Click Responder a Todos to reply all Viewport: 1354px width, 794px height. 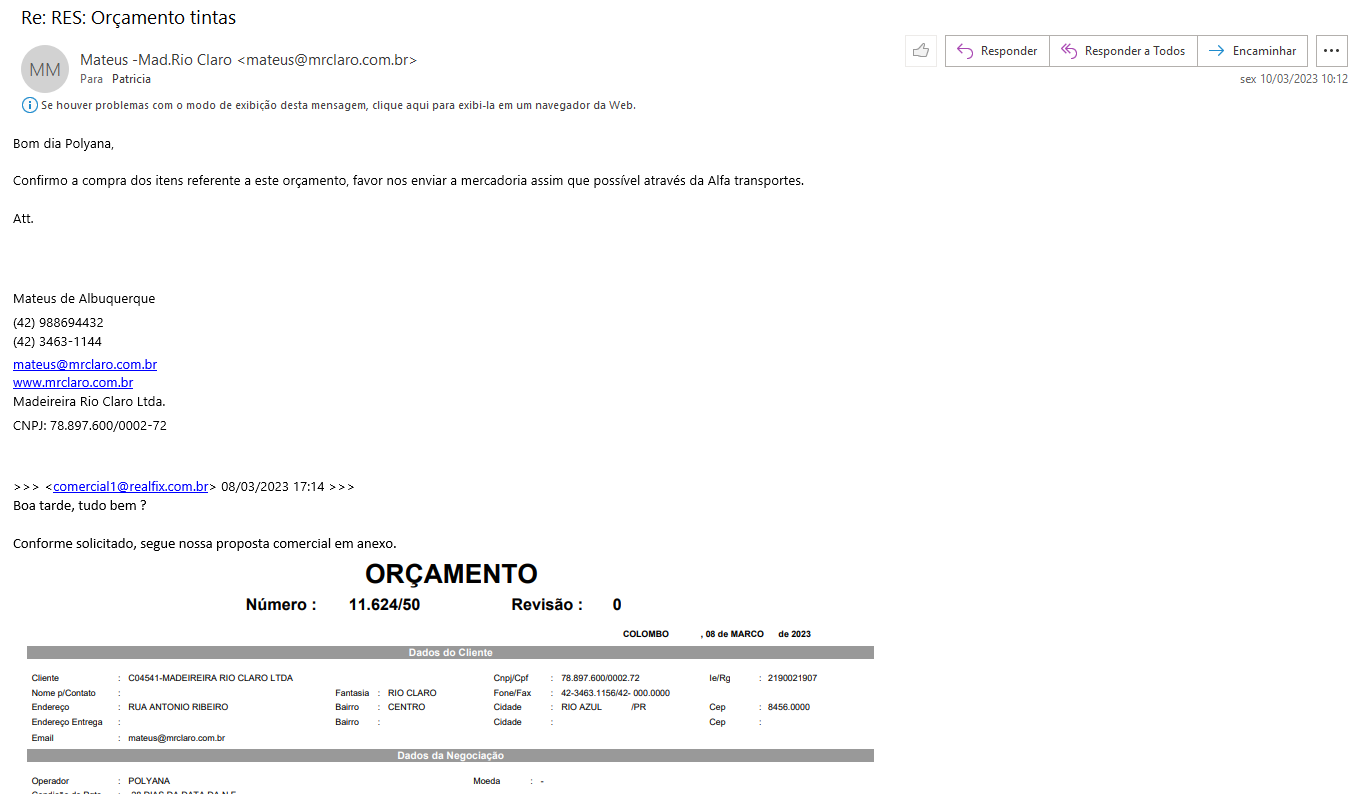[1123, 51]
